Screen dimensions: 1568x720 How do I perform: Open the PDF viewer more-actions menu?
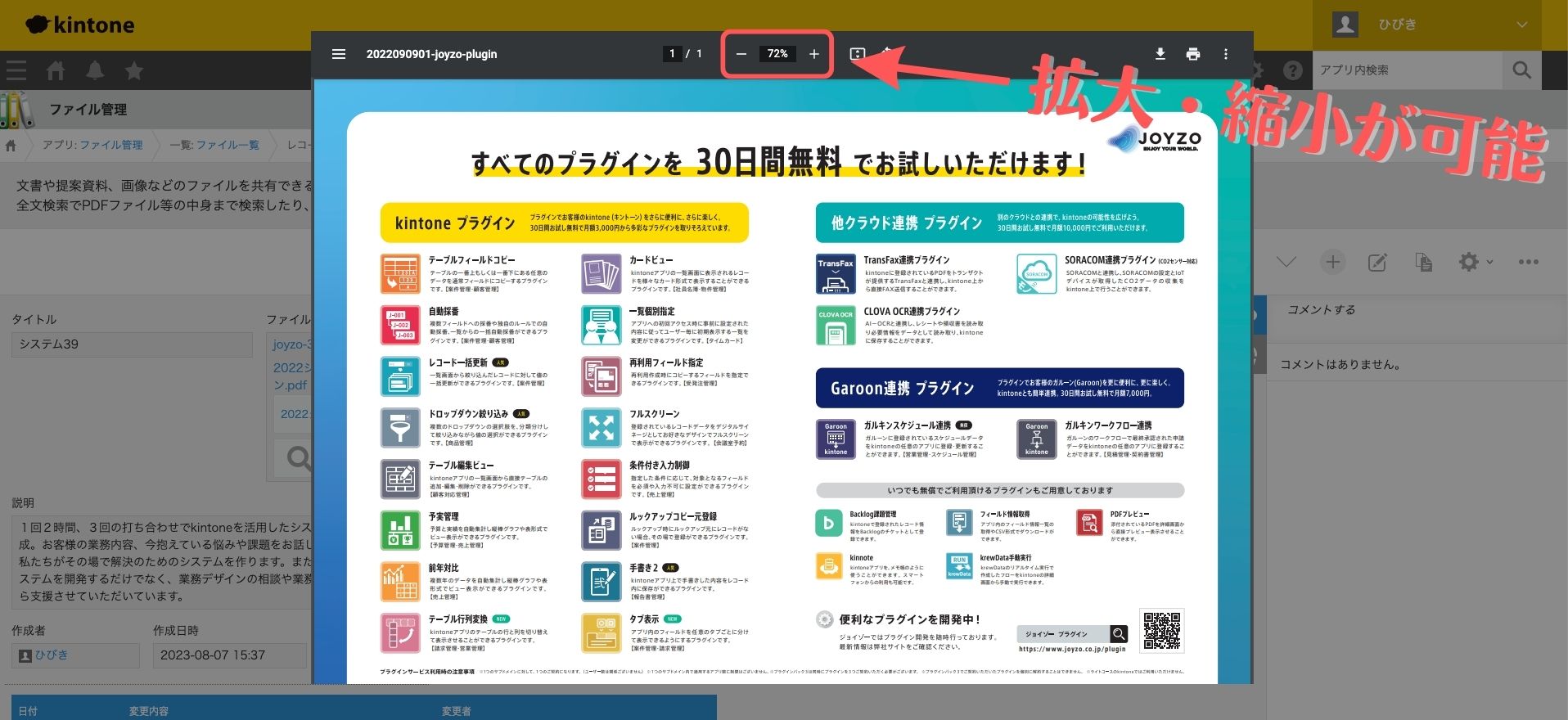click(1226, 54)
